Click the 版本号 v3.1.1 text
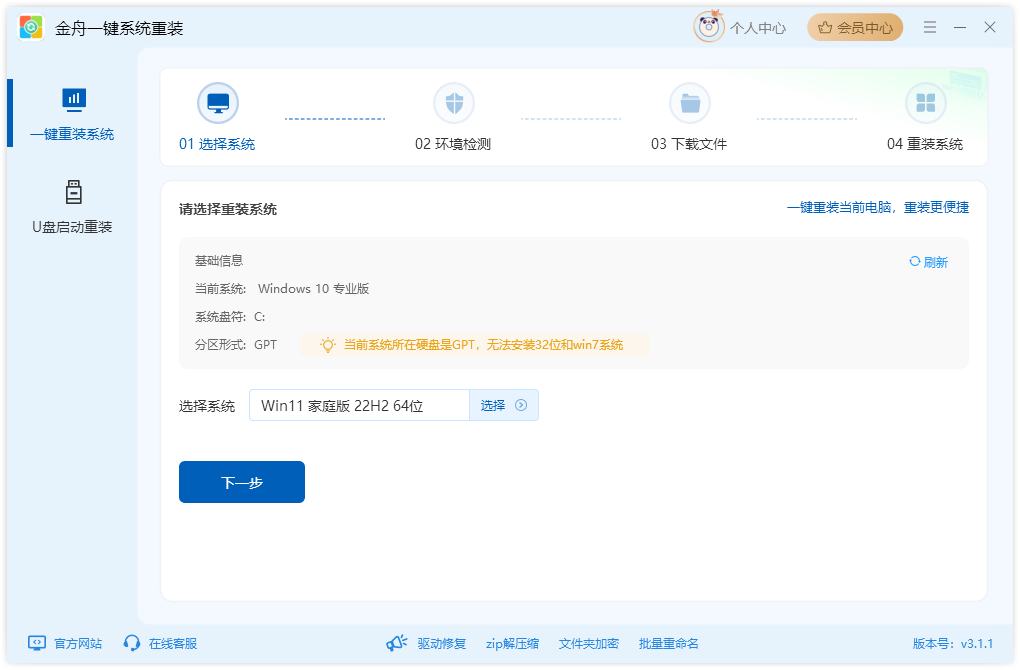This screenshot has height=670, width=1020. pos(953,643)
